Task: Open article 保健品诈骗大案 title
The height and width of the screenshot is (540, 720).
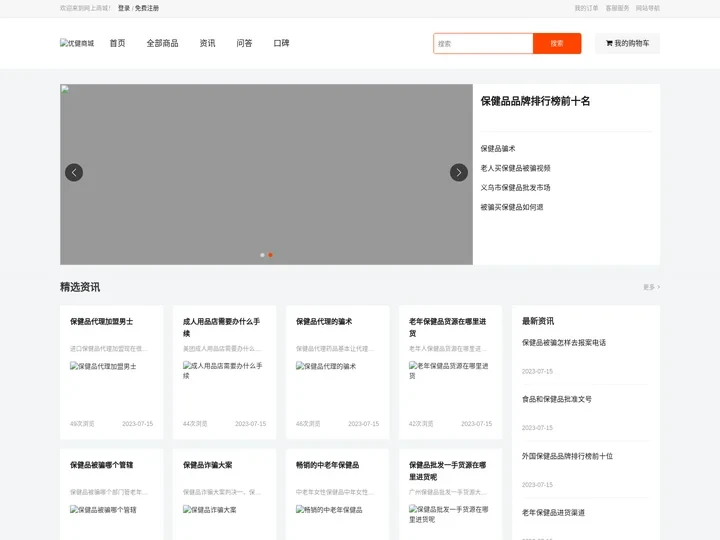Action: click(x=208, y=465)
